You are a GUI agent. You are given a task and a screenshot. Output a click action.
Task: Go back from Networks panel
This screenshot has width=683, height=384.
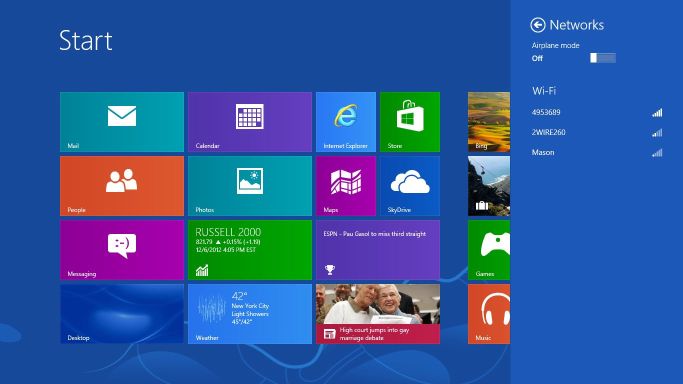click(538, 25)
